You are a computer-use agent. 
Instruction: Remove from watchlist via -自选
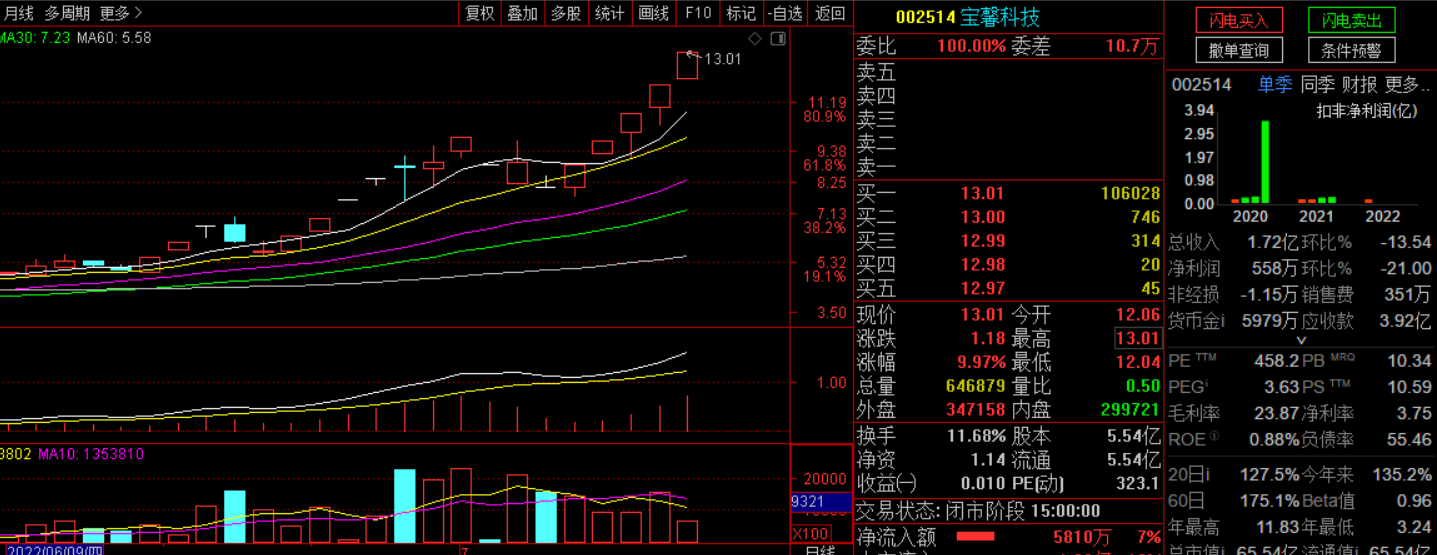click(x=786, y=13)
